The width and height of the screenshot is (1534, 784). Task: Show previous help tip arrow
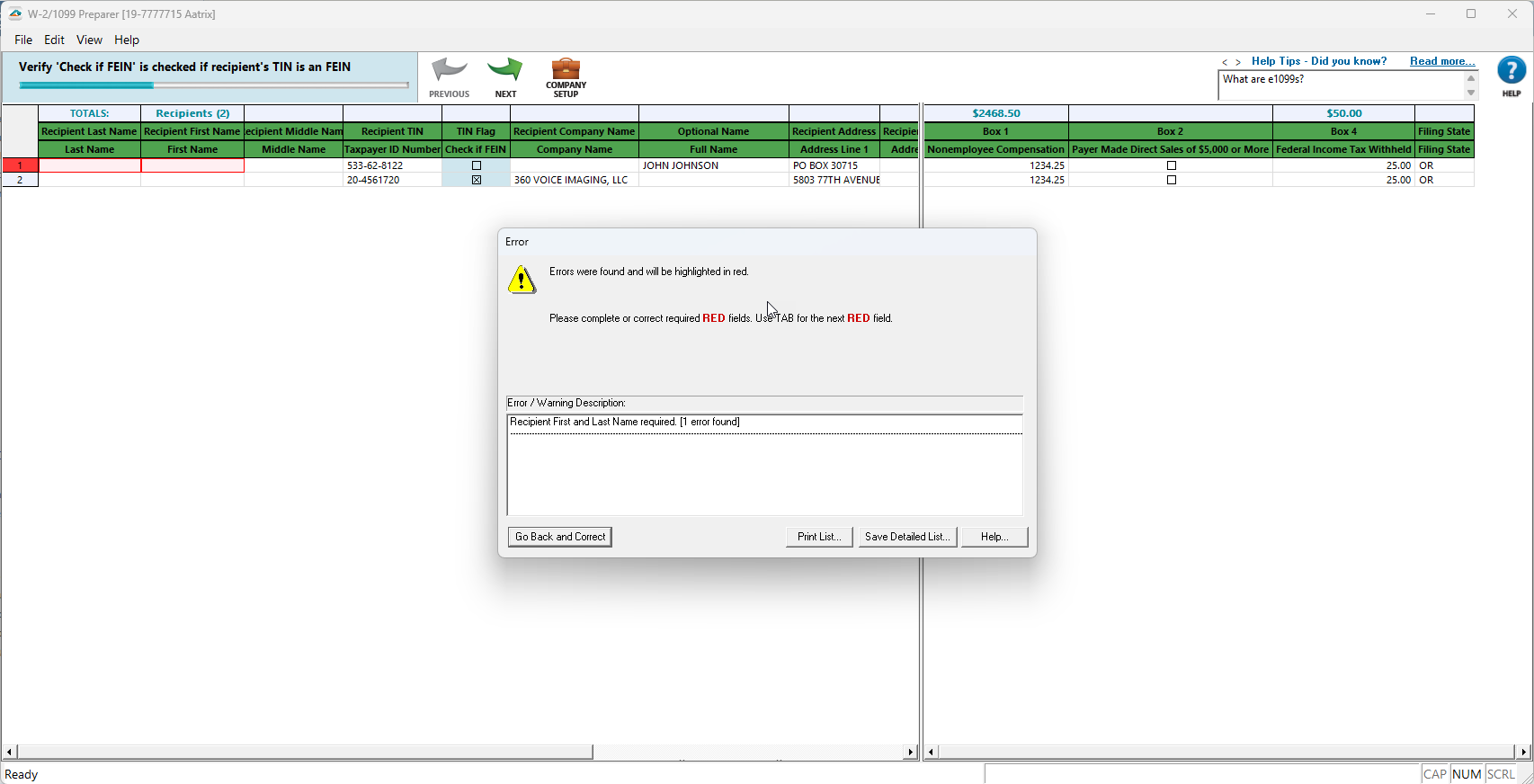[x=1224, y=62]
